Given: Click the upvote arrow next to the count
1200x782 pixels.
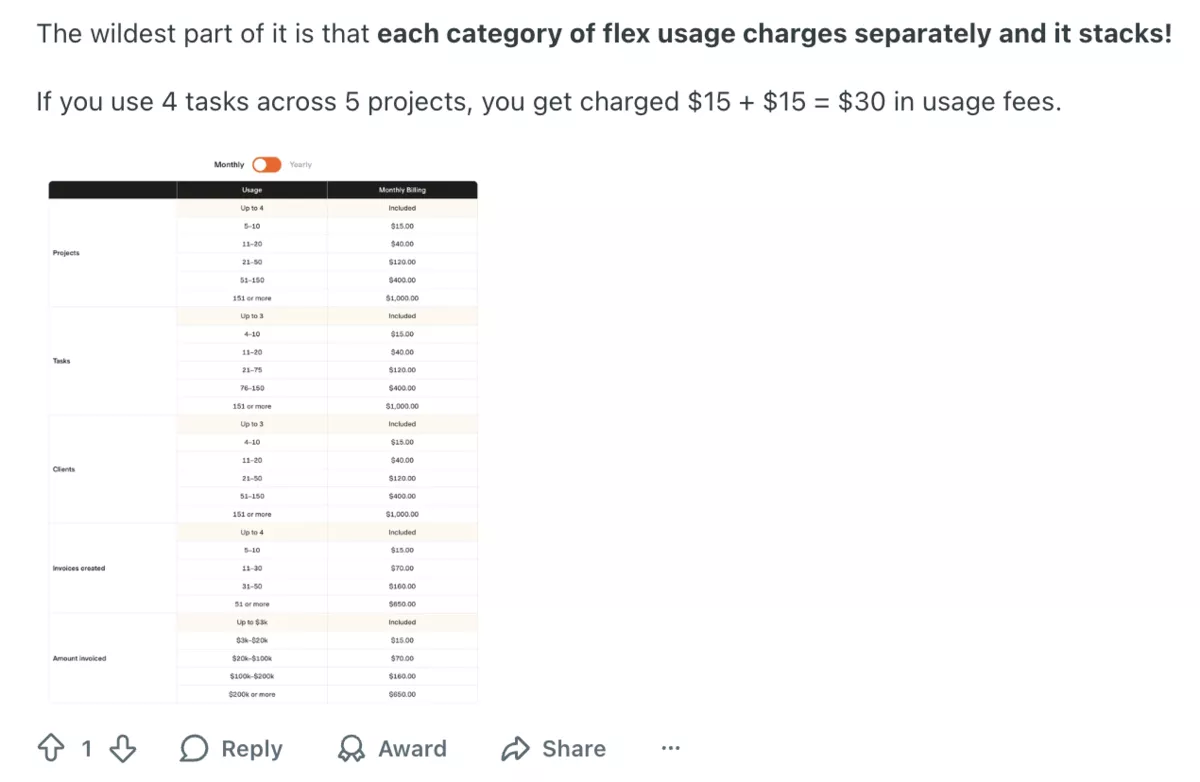Looking at the screenshot, I should pyautogui.click(x=49, y=748).
